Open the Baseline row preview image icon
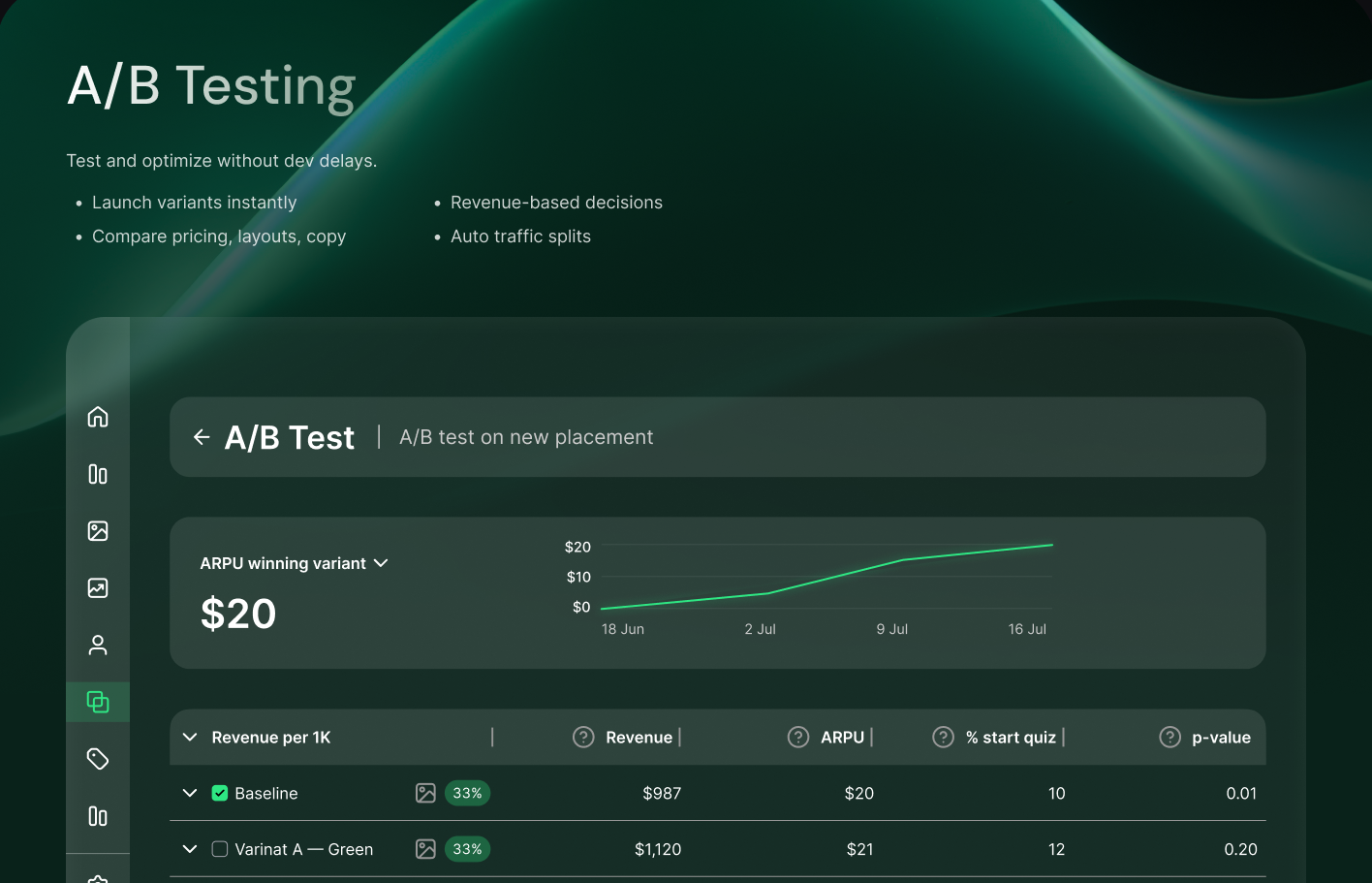The image size is (1372, 883). (x=425, y=793)
